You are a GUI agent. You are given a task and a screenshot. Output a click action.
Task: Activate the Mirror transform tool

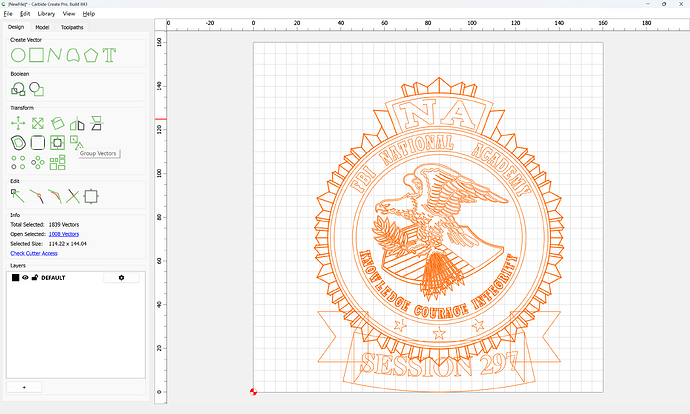pos(77,125)
